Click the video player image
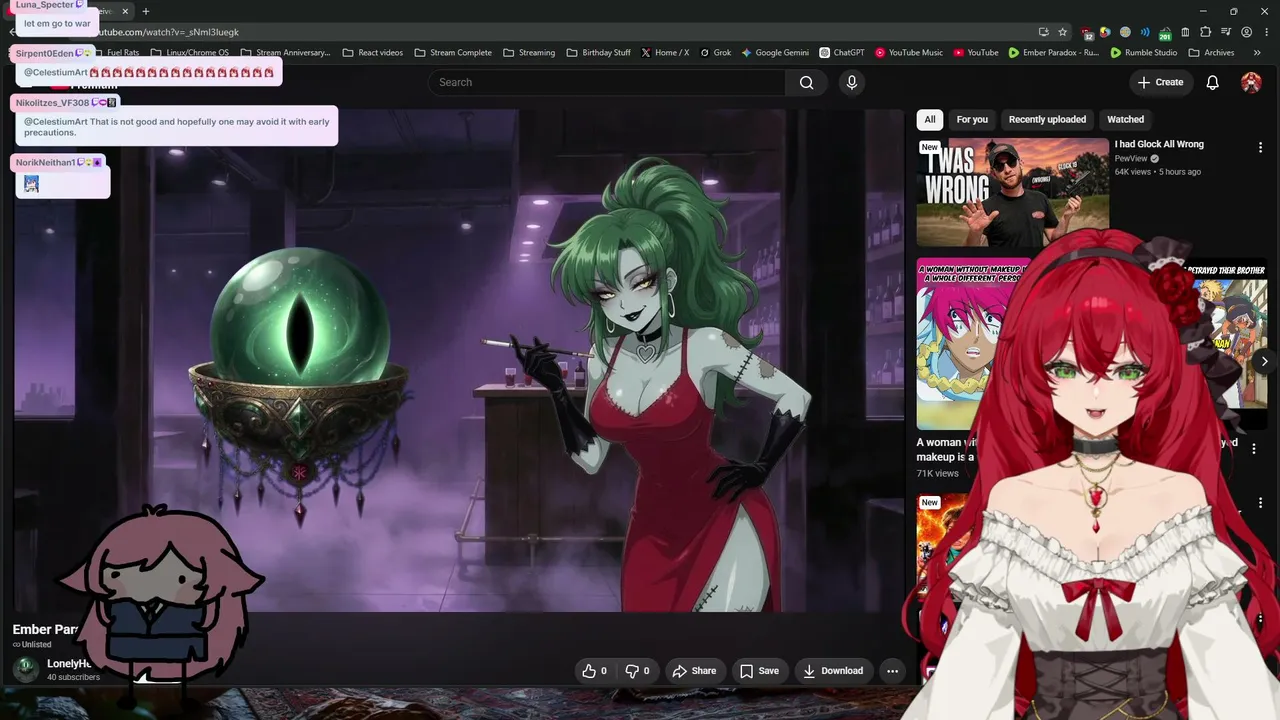This screenshot has height=720, width=1280. pyautogui.click(x=459, y=360)
